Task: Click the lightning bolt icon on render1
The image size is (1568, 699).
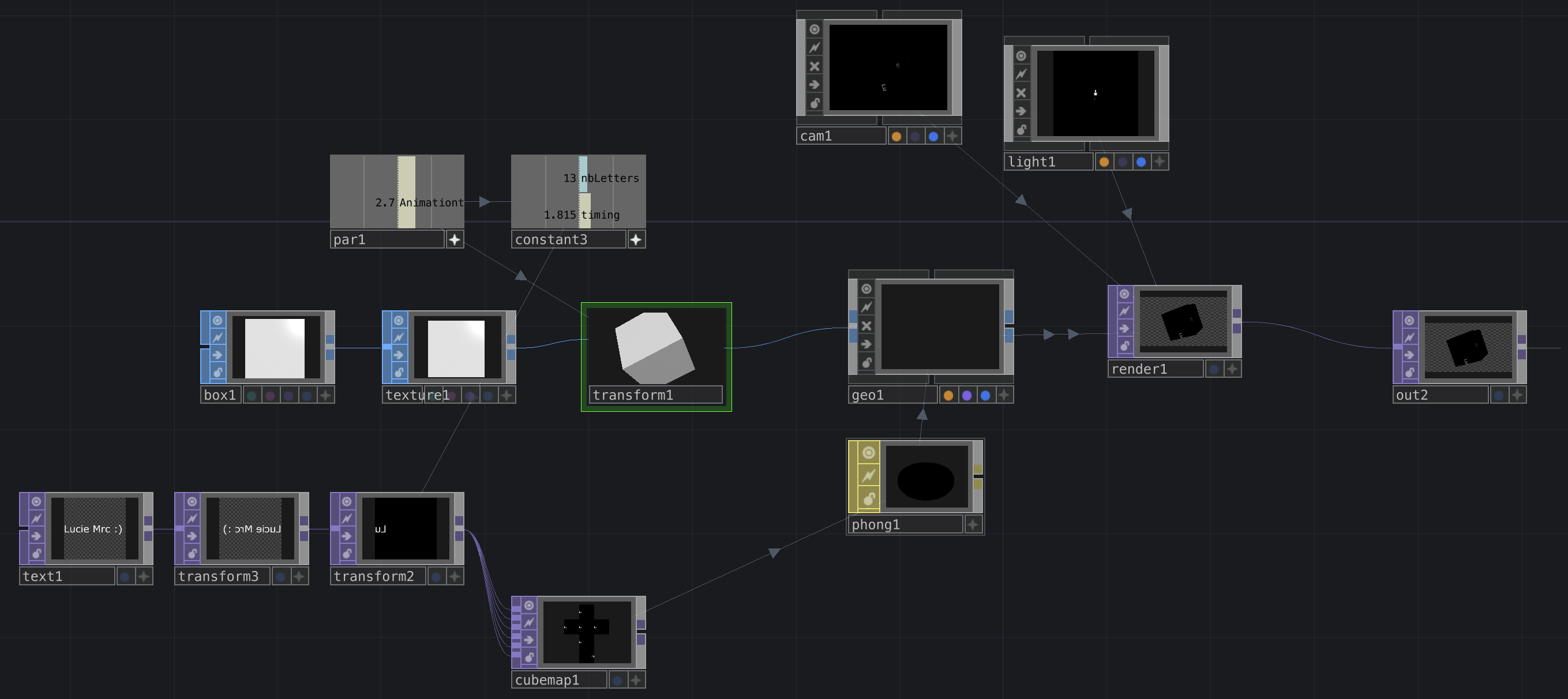Action: (x=1124, y=311)
